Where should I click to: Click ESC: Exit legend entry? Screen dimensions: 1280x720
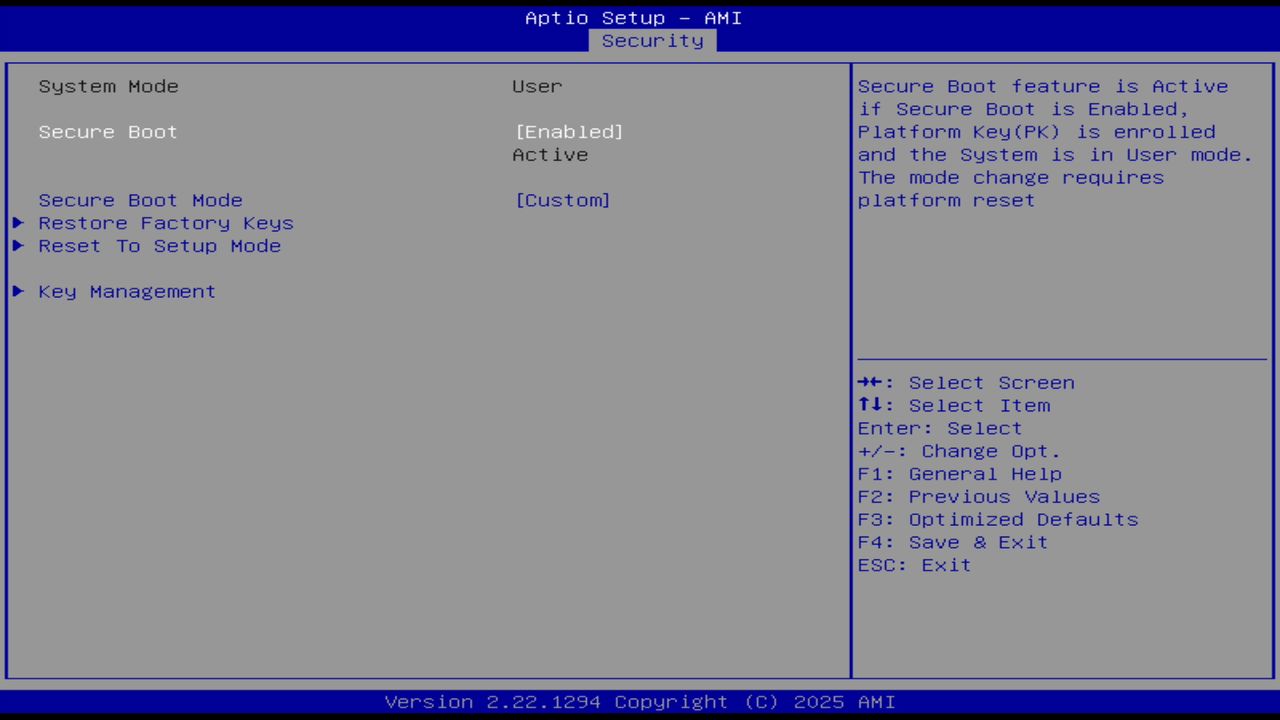913,565
